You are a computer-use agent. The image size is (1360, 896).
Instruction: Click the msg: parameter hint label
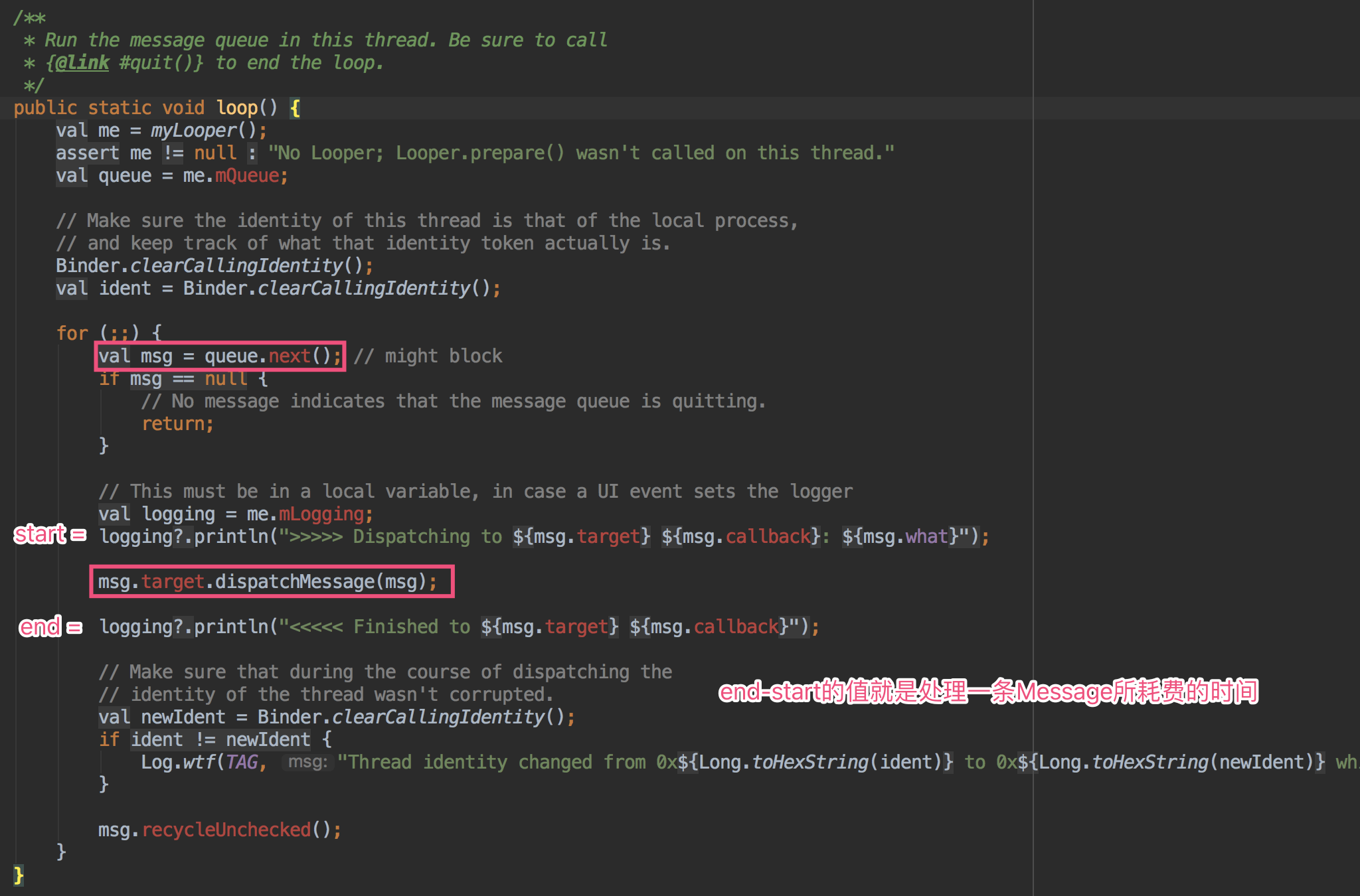307,762
